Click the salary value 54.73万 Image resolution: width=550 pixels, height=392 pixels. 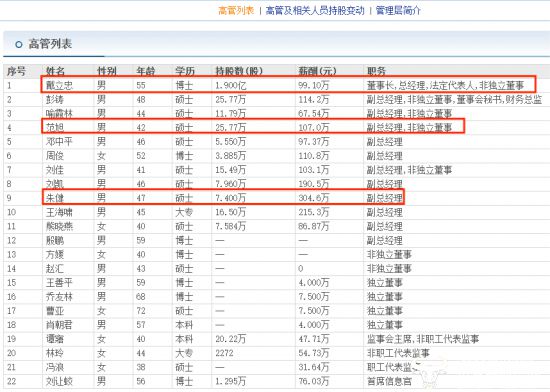[x=314, y=353]
